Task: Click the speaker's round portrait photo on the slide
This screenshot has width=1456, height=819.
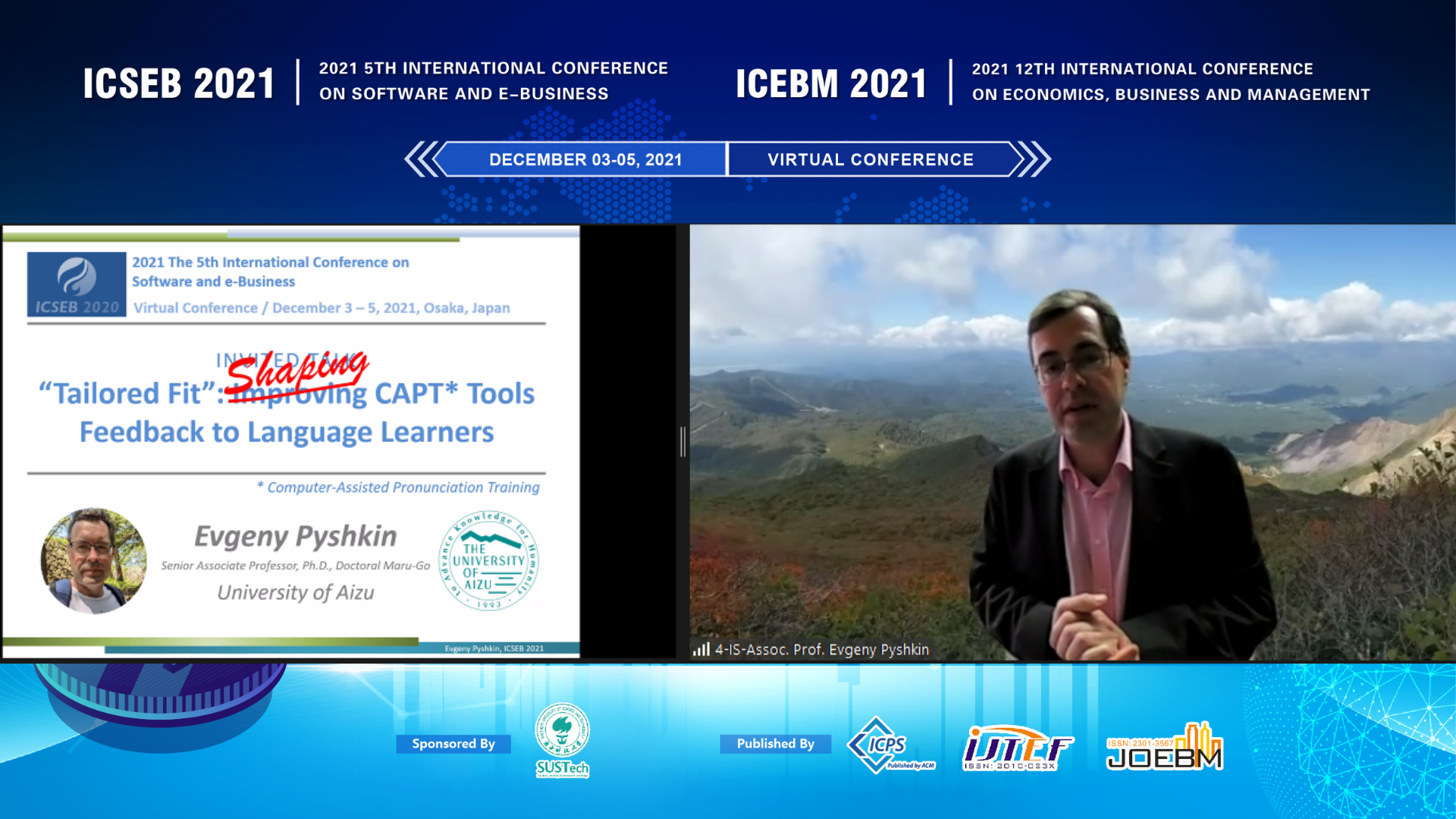Action: pos(93,561)
